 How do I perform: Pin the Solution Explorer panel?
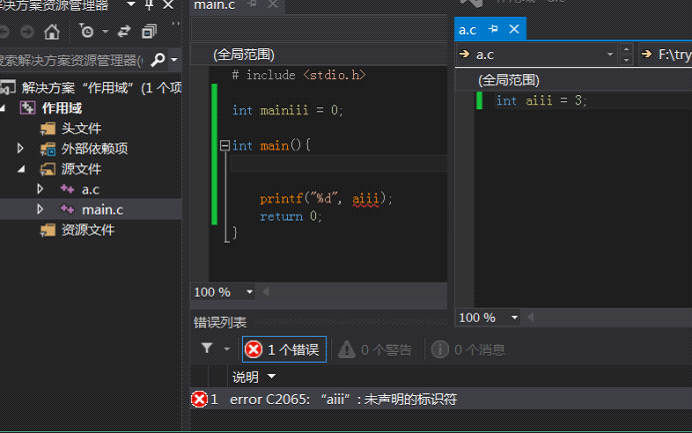click(149, 5)
